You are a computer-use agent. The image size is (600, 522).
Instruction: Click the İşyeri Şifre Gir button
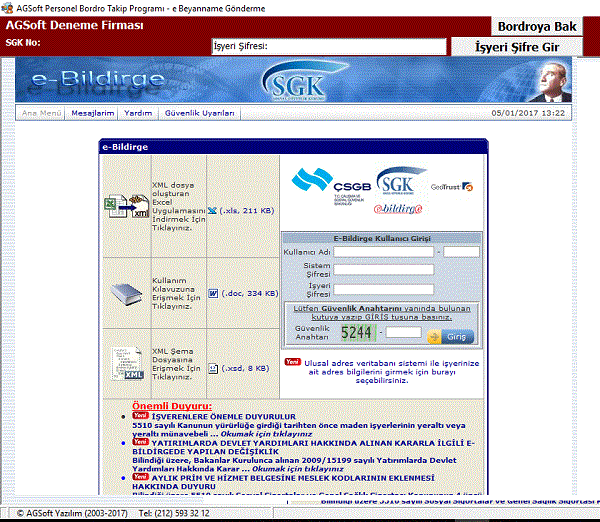click(x=517, y=47)
